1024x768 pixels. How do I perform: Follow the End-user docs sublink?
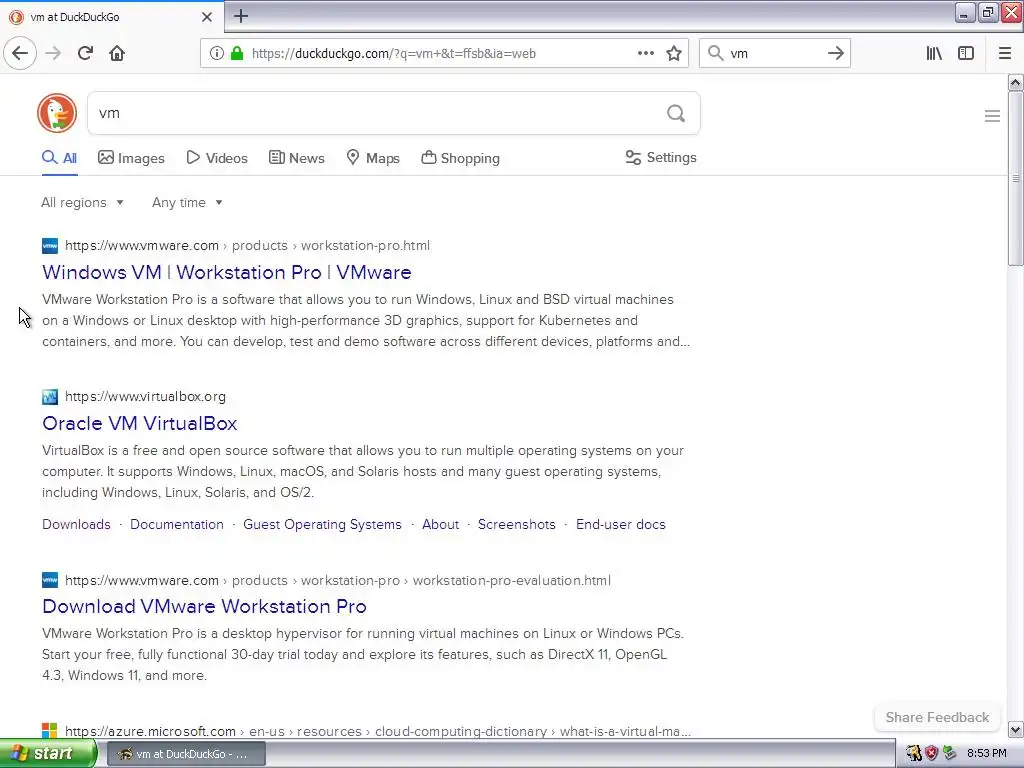[620, 524]
